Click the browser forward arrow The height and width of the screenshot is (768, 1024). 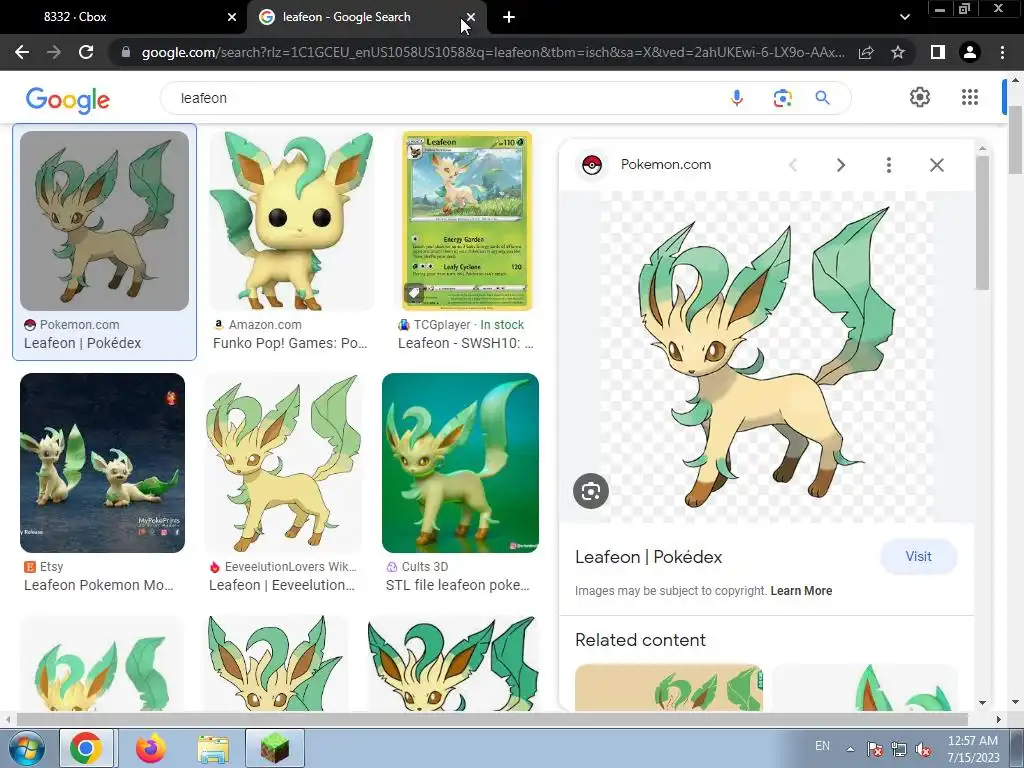coord(54,52)
